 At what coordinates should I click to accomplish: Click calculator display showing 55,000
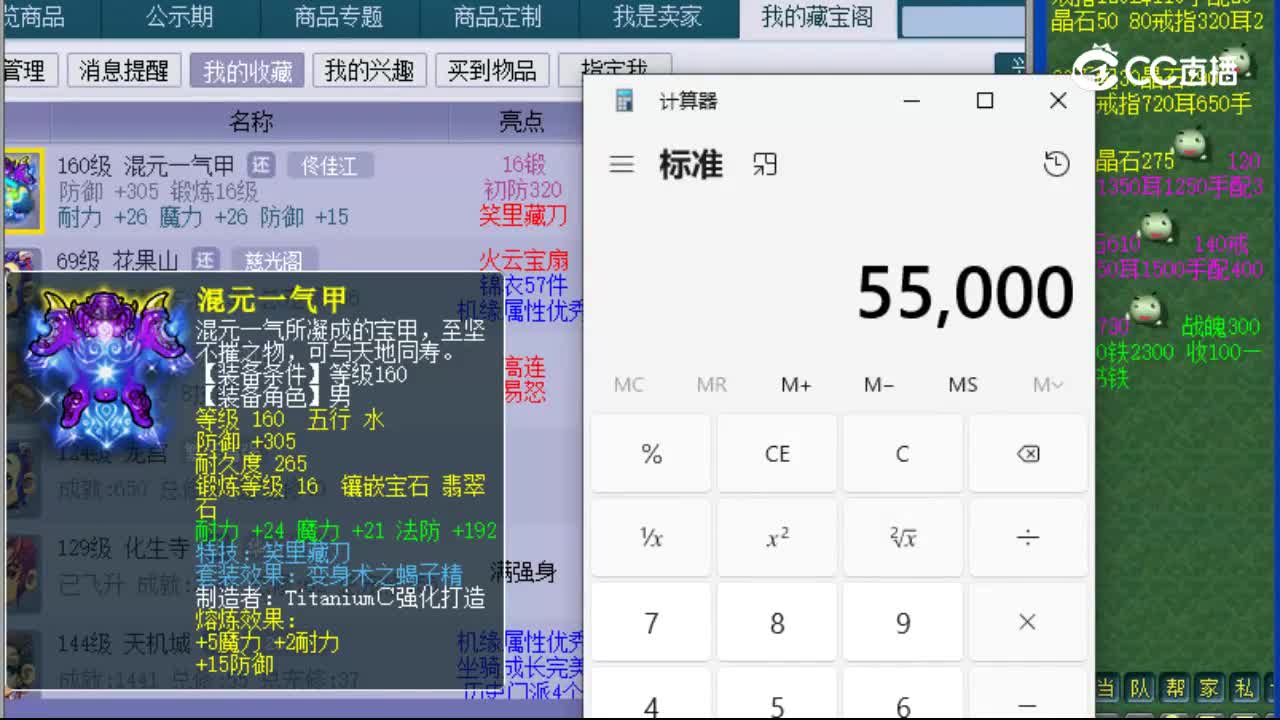point(965,294)
